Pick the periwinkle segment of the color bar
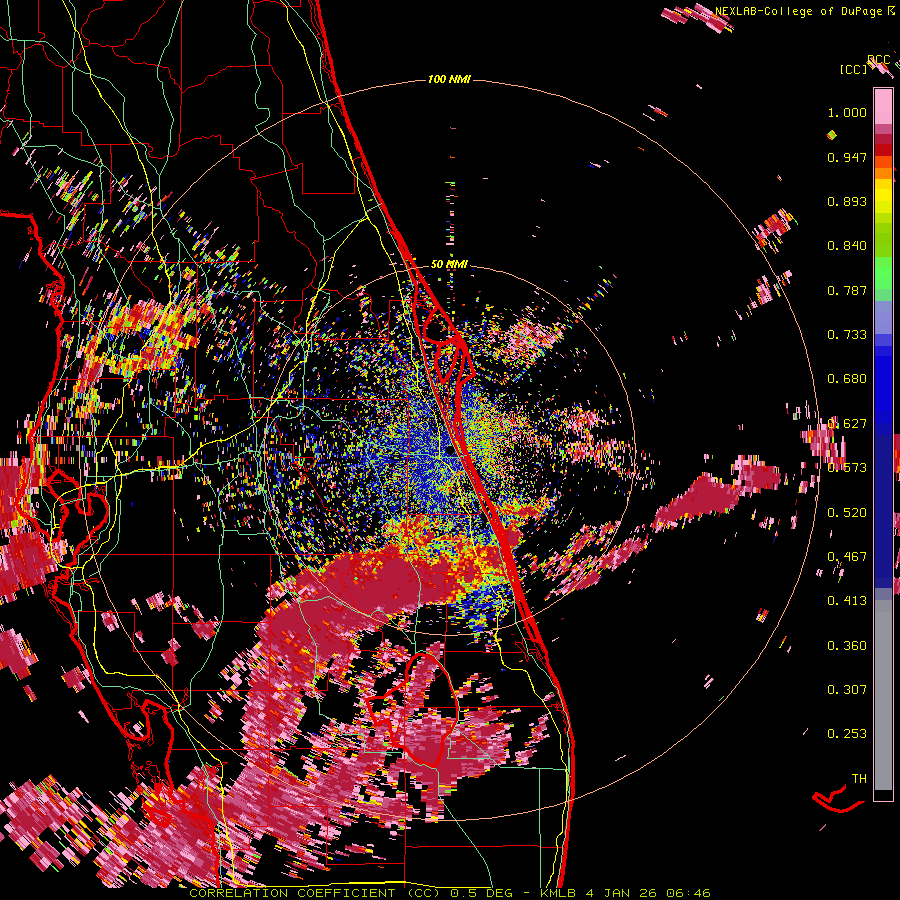The width and height of the screenshot is (900, 900). coord(883,319)
